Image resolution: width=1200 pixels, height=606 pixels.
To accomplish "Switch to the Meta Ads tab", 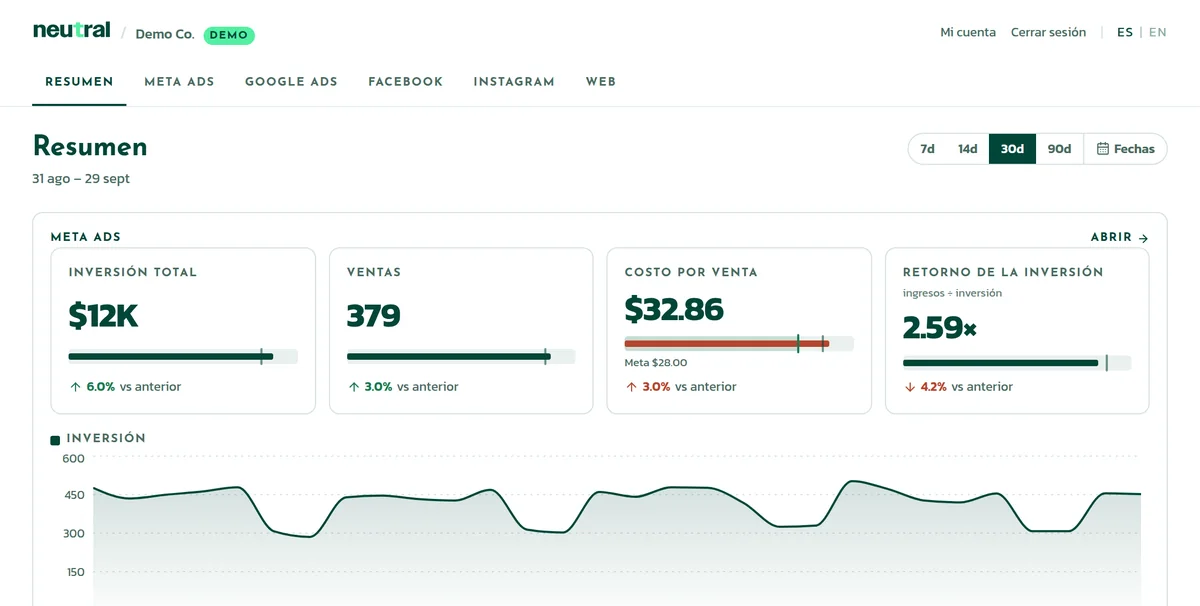I will pos(179,82).
